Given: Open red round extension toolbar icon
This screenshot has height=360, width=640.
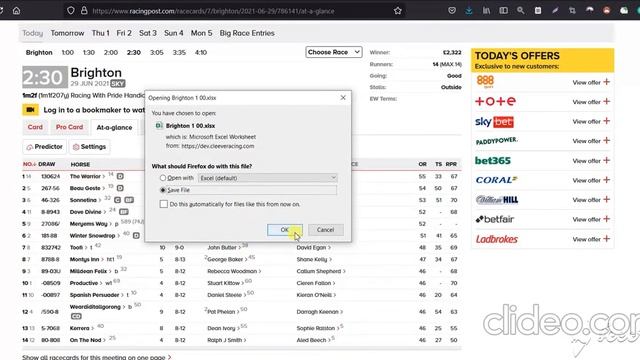Looking at the screenshot, I should (x=607, y=11).
